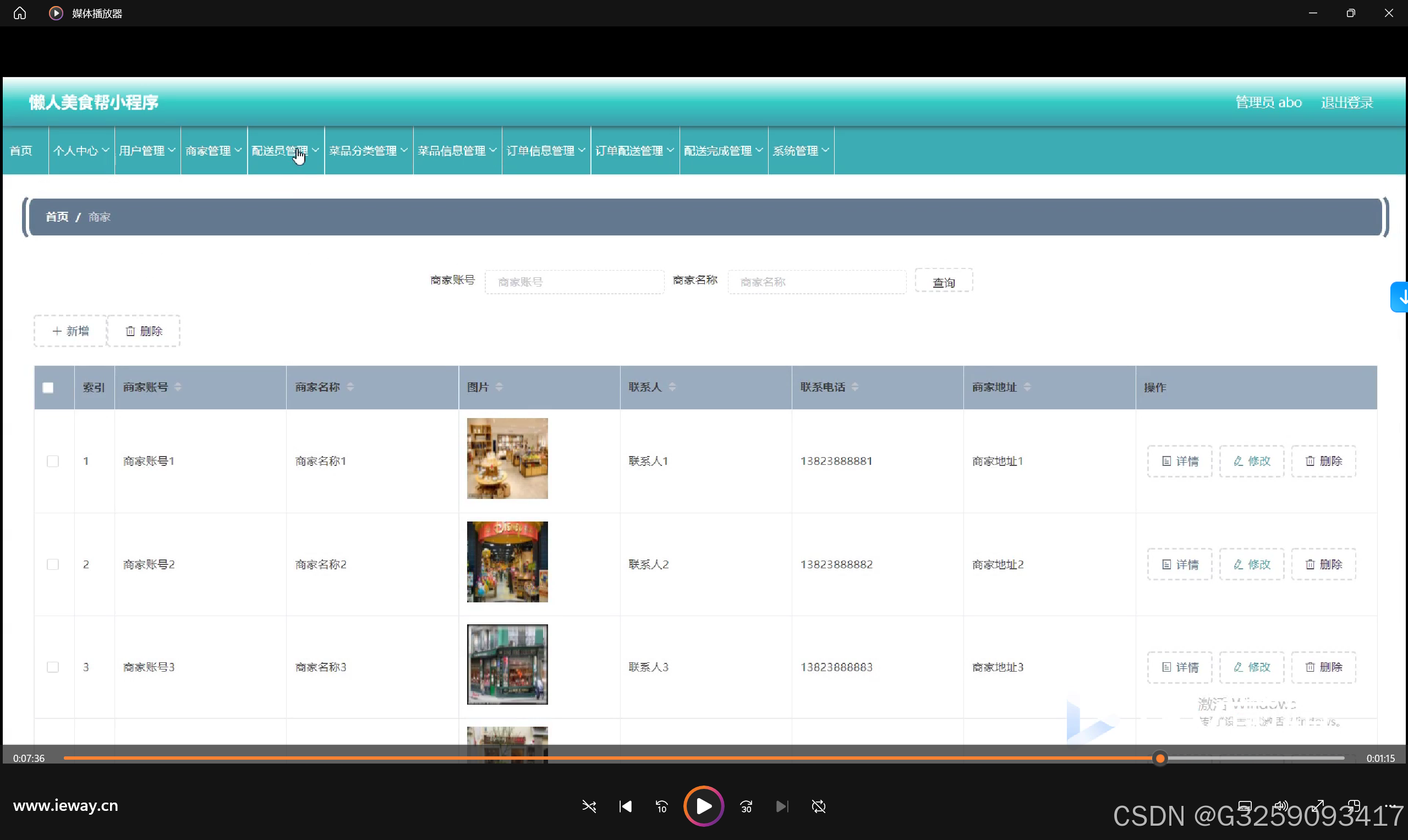Click 删除 in the 商家账号1 row

[x=1324, y=462]
